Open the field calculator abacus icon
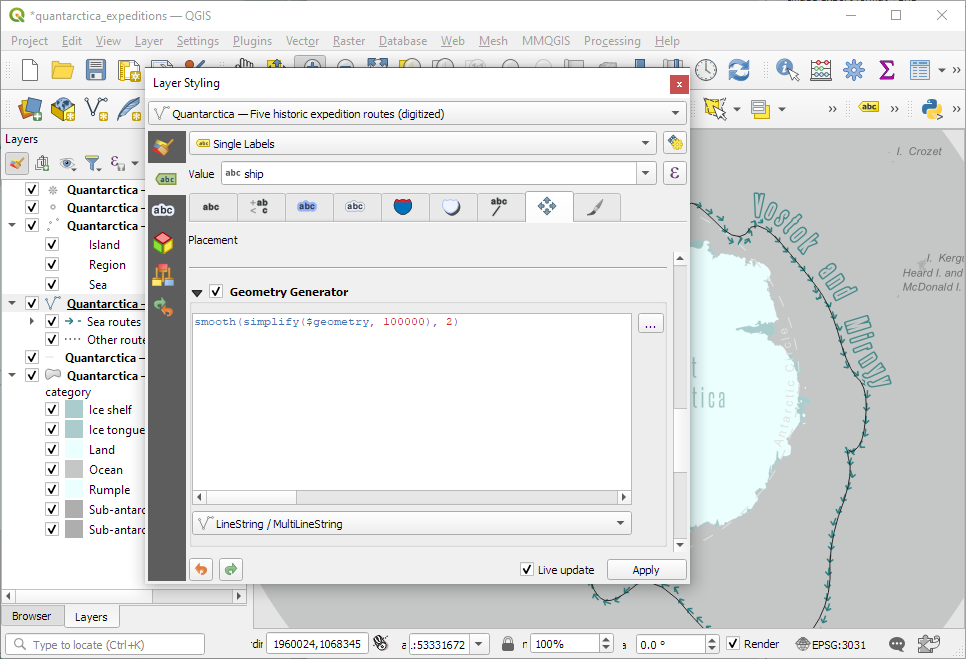This screenshot has width=966, height=659. click(821, 70)
